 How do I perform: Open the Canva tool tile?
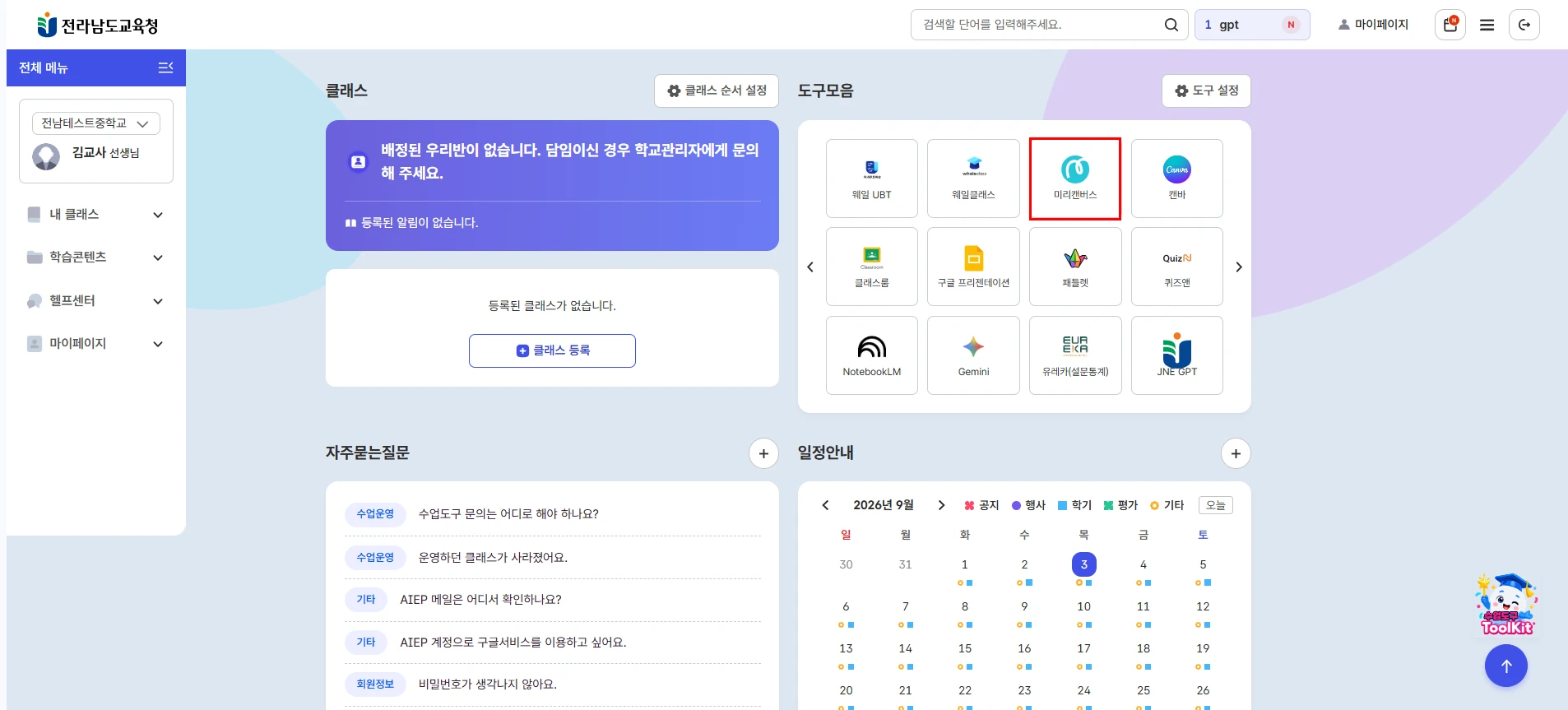pos(1177,179)
